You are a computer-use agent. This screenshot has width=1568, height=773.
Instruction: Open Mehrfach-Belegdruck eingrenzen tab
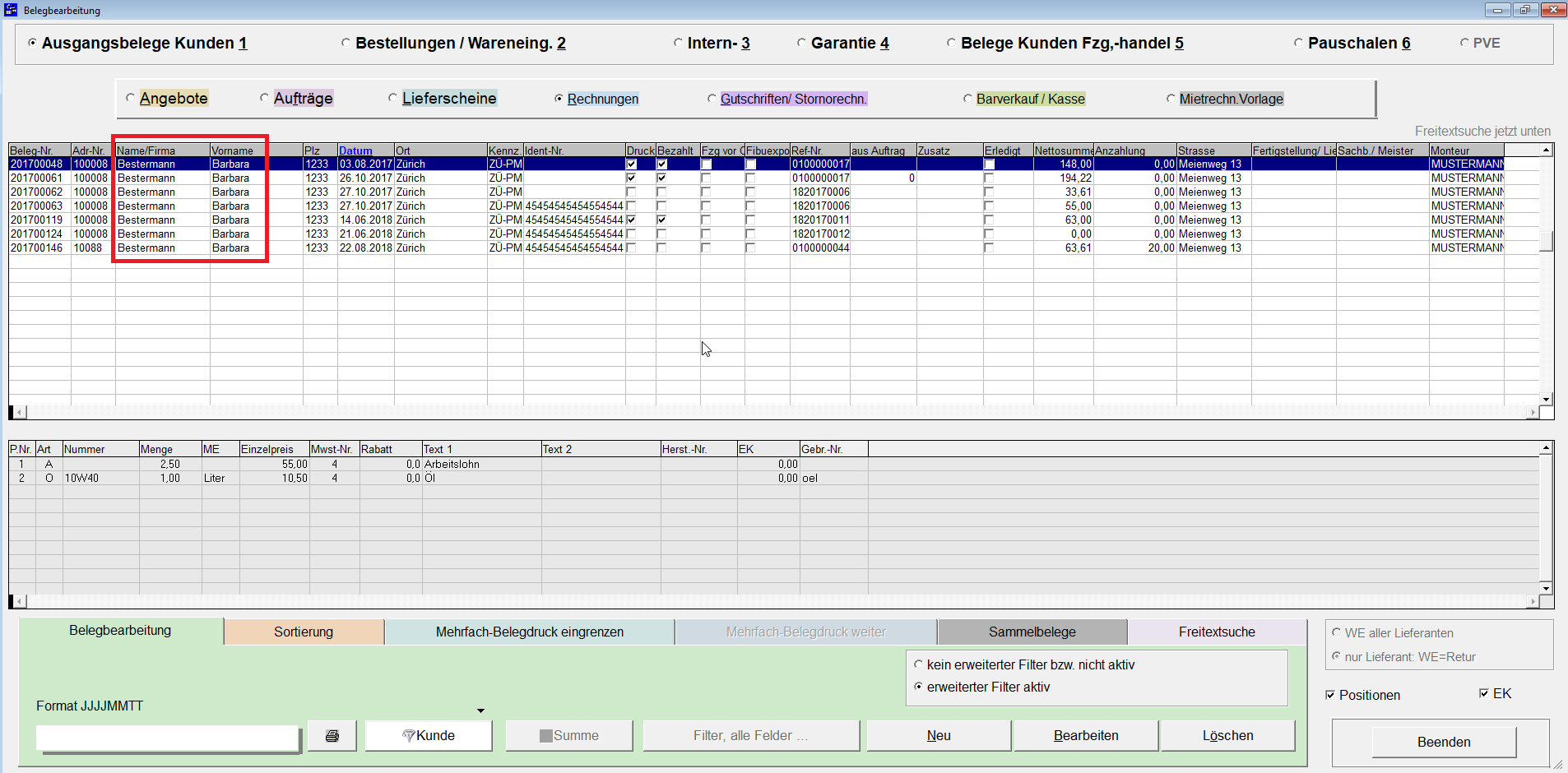point(530,632)
